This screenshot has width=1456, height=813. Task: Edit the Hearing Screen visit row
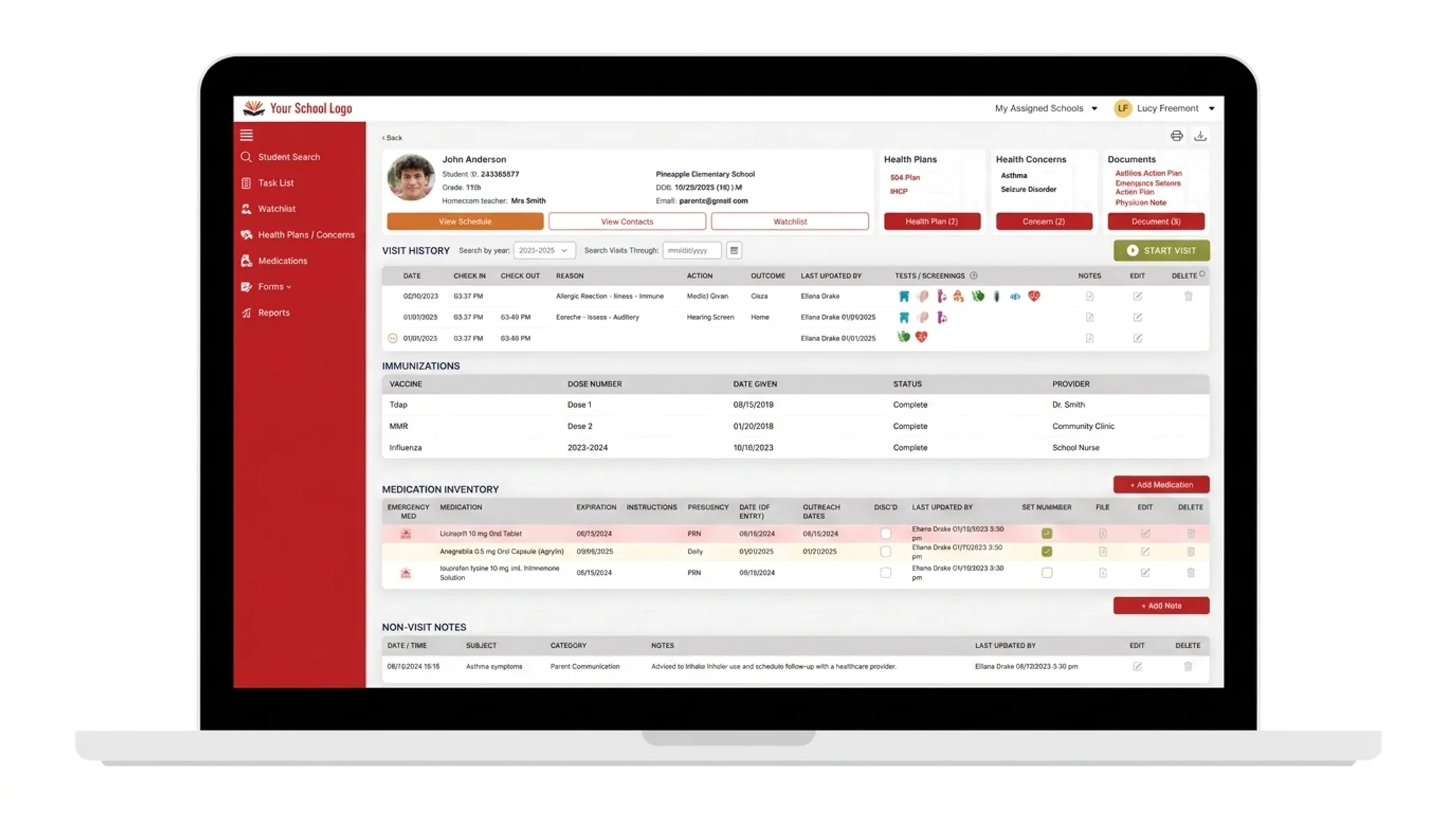tap(1137, 317)
